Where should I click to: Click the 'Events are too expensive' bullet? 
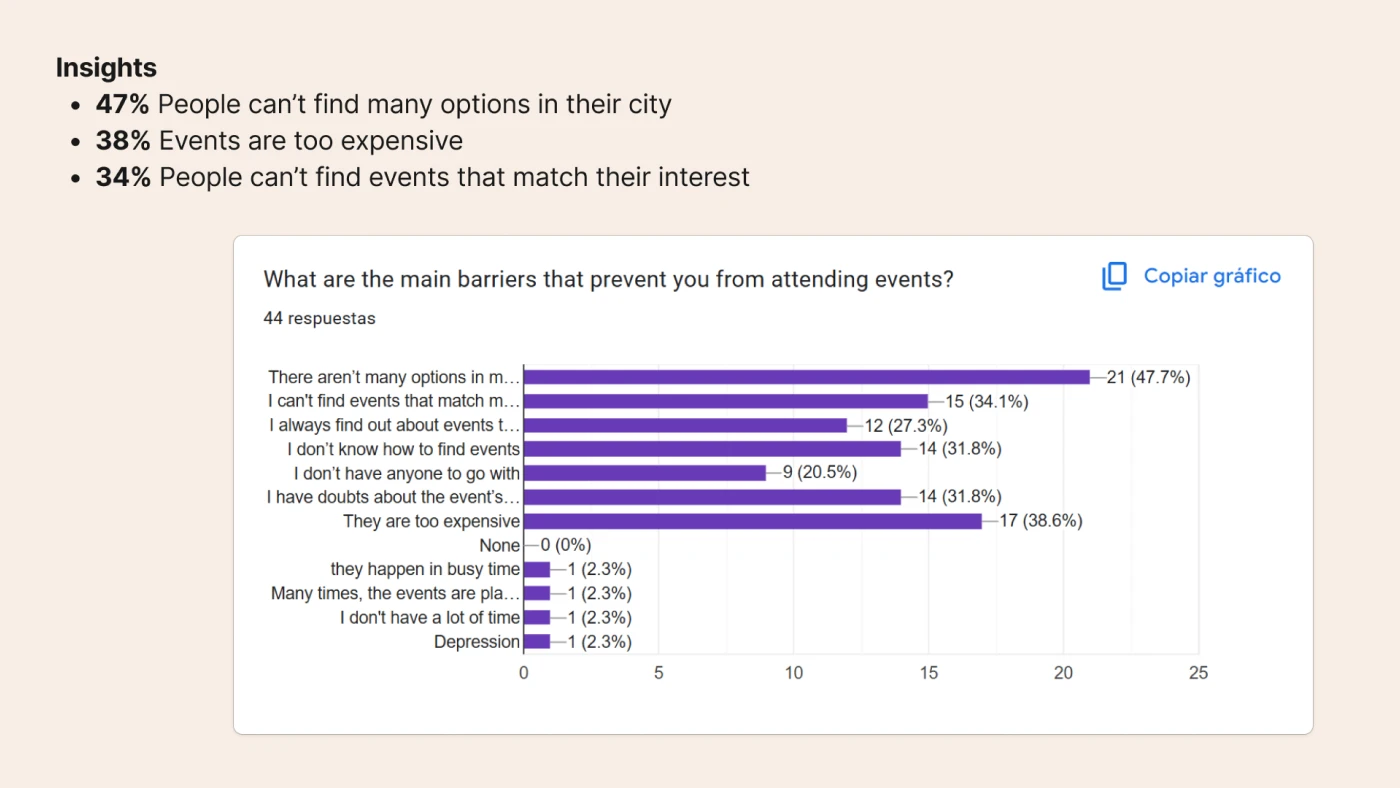[310, 141]
